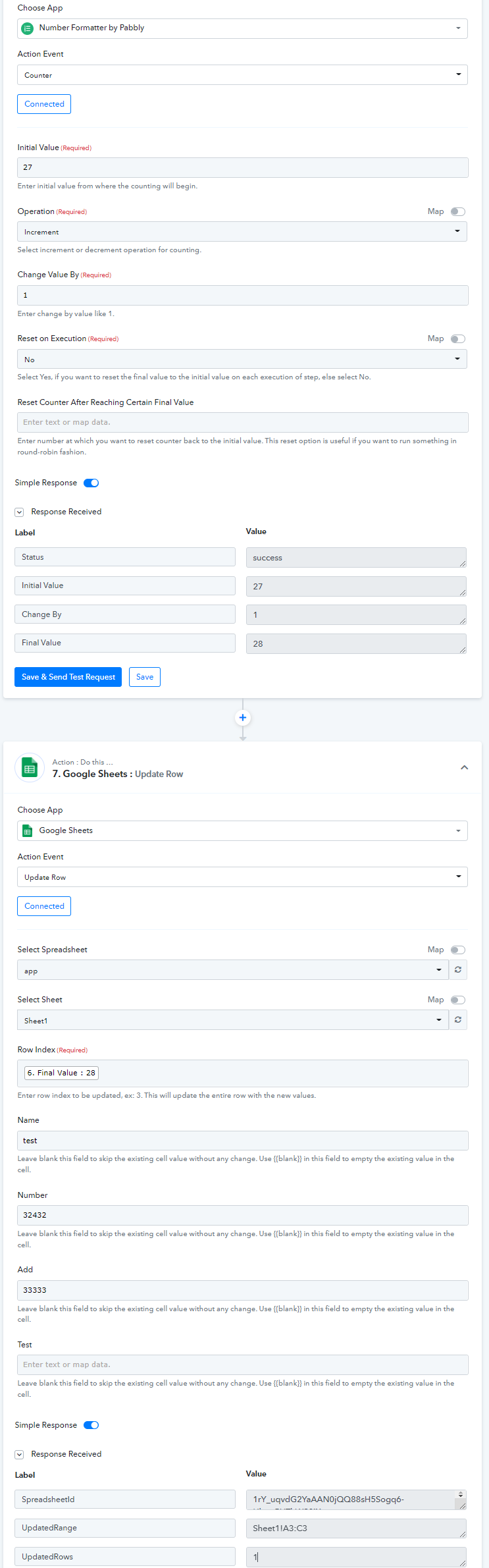Open Select Sheet dropdown showing Sheet1
489x1568 pixels.
(233, 1019)
